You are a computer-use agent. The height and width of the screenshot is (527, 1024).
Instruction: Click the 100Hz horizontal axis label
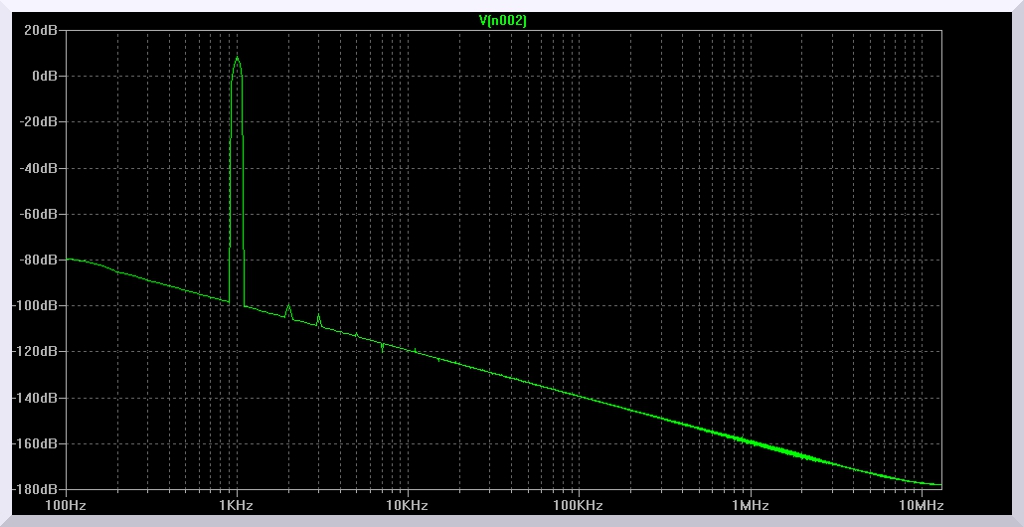(x=66, y=506)
